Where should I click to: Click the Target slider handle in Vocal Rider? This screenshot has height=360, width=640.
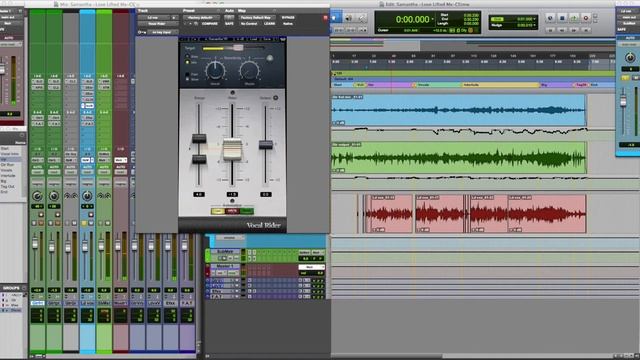pyautogui.click(x=238, y=48)
